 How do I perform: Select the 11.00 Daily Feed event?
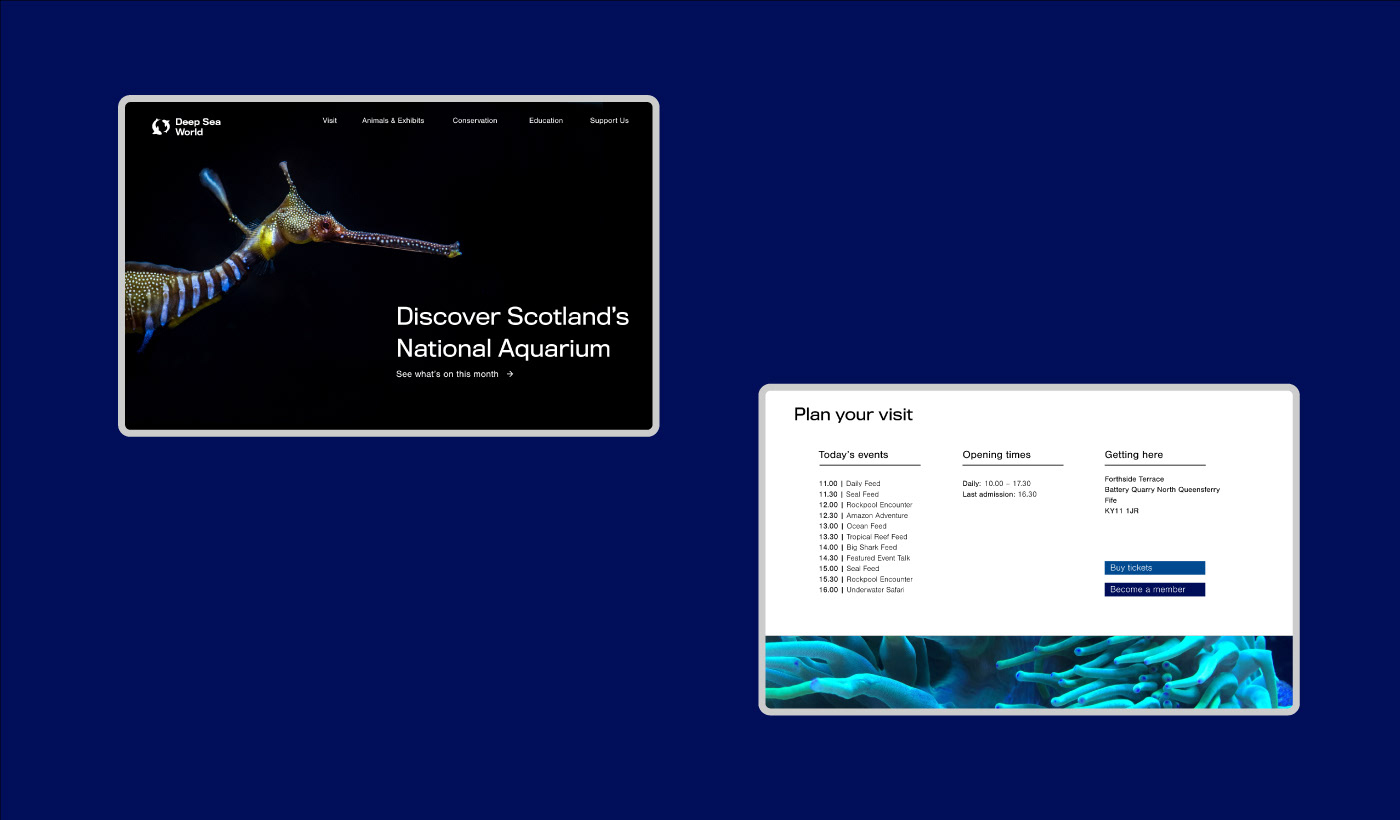pos(850,484)
